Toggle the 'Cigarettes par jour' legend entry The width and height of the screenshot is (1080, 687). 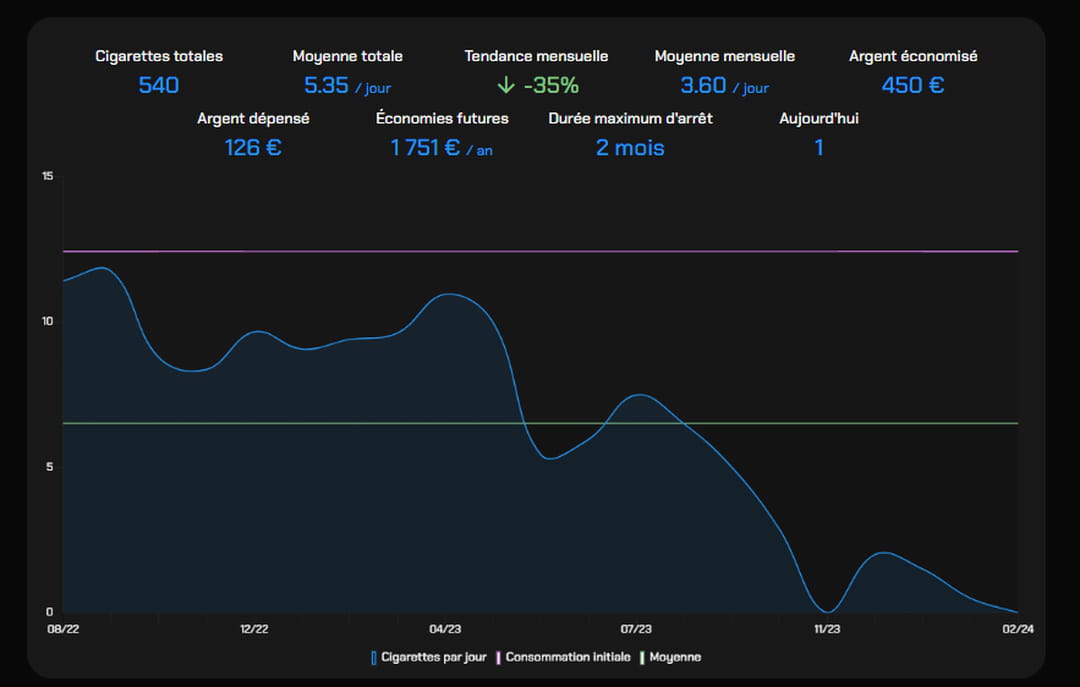[433, 657]
